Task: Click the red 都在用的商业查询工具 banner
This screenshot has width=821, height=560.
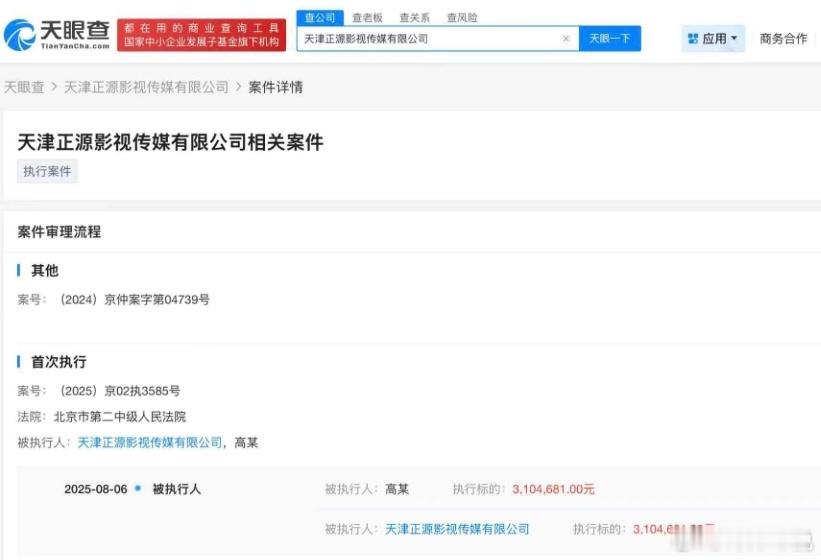Action: [202, 35]
